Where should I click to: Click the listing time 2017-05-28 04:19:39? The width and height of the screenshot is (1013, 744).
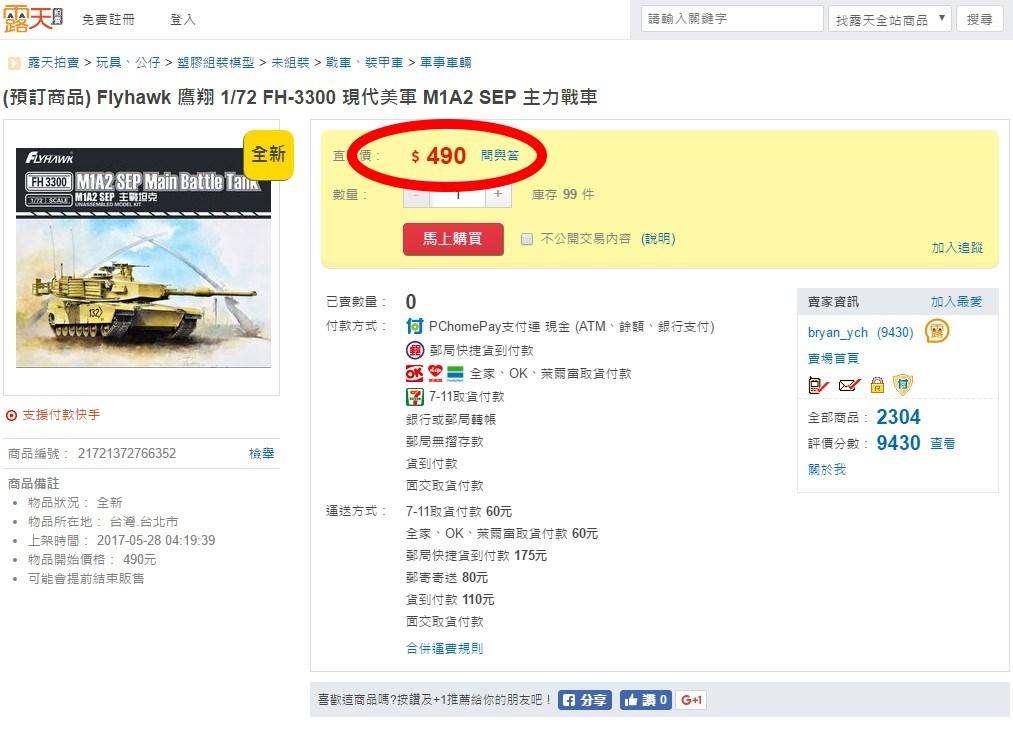tap(156, 541)
